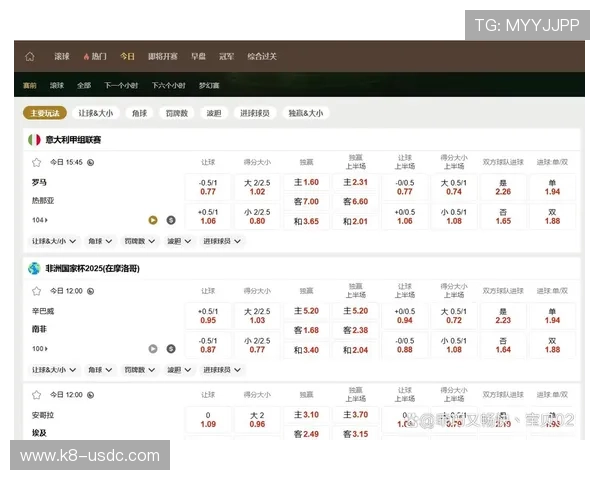Switch to 下一个小时 sub-tab
Image resolution: width=600 pixels, height=480 pixels.
tap(121, 85)
